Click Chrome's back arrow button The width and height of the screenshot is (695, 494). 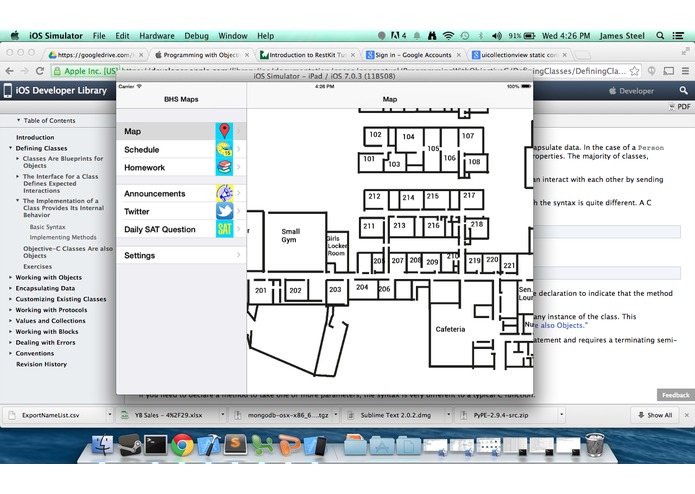(9, 71)
